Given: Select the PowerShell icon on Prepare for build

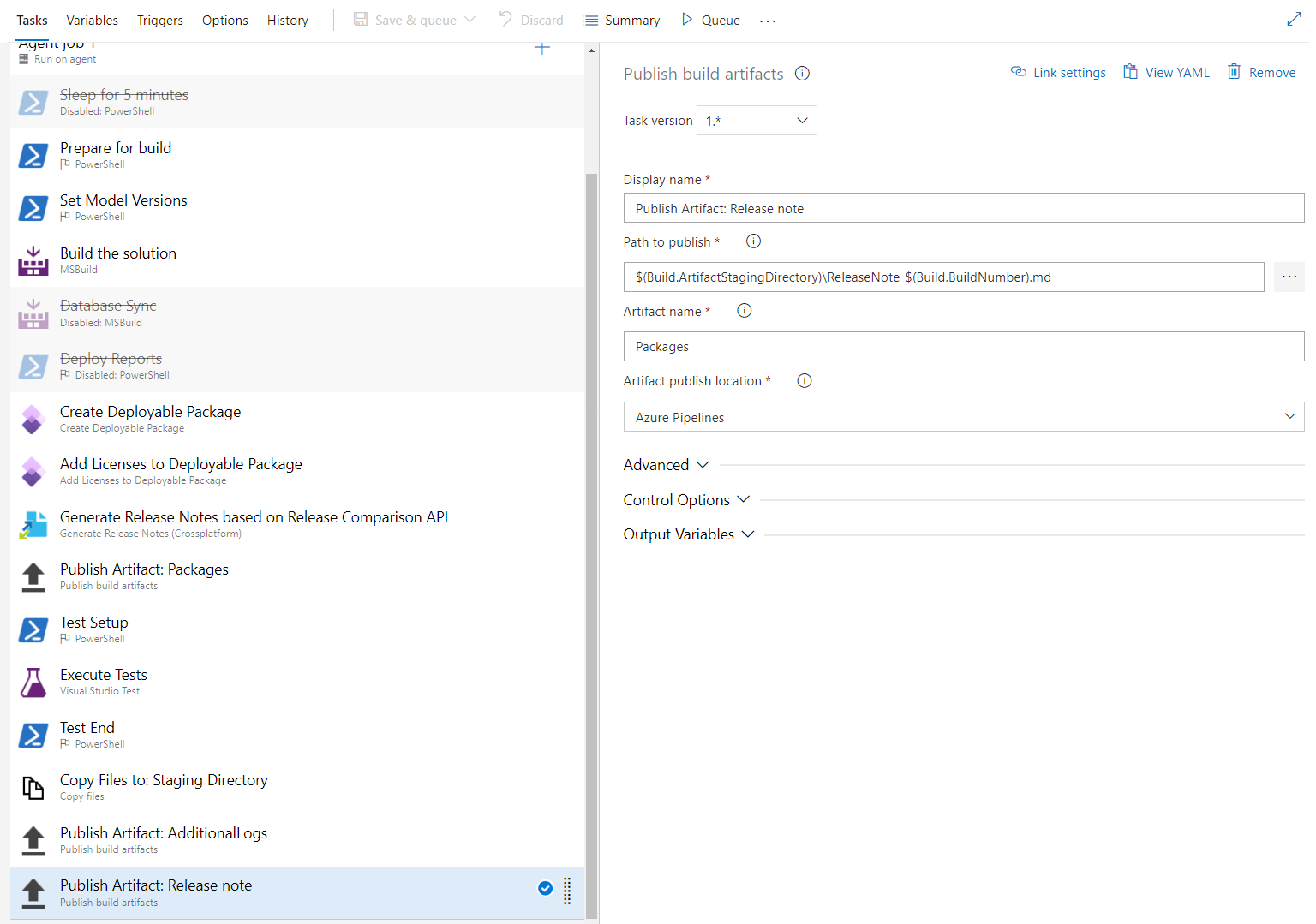Looking at the screenshot, I should [x=33, y=156].
